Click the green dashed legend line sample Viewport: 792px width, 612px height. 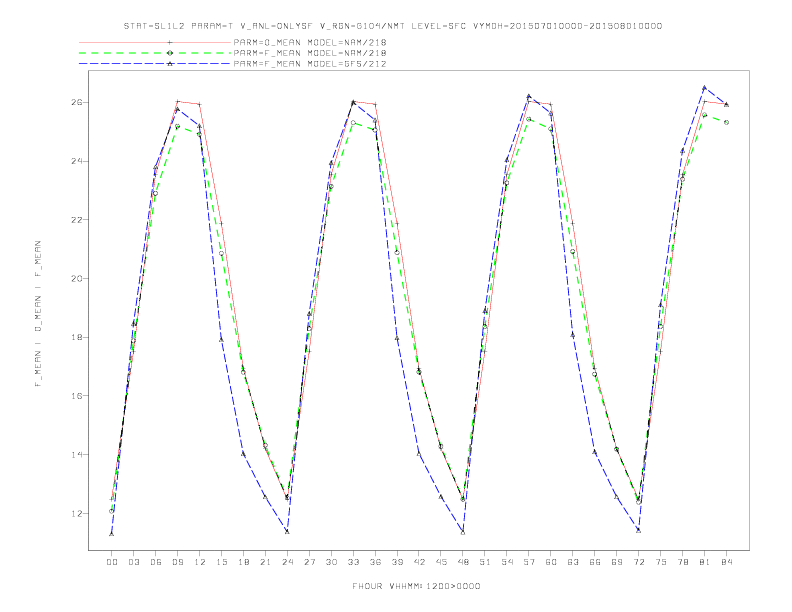[155, 53]
